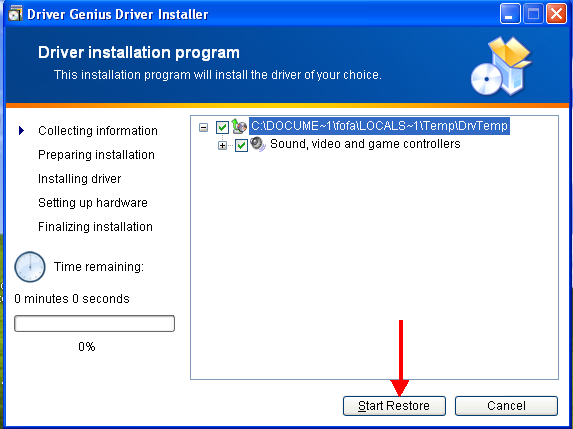Click the driver backup folder icon
573x429 pixels.
coord(239,126)
